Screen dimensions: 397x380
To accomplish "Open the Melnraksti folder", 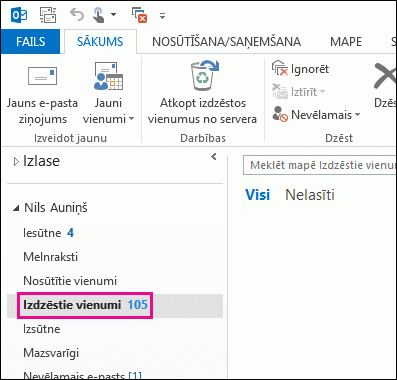I will pyautogui.click(x=115, y=257).
